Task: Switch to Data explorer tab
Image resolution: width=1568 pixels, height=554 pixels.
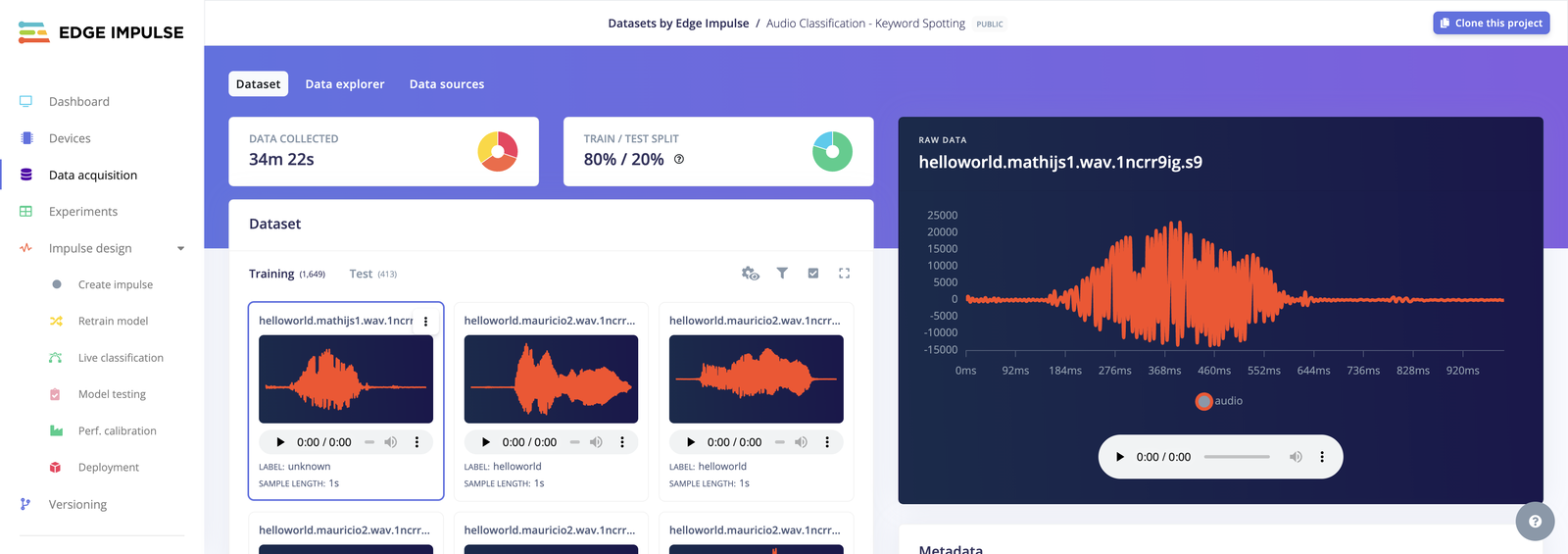Action: point(345,84)
